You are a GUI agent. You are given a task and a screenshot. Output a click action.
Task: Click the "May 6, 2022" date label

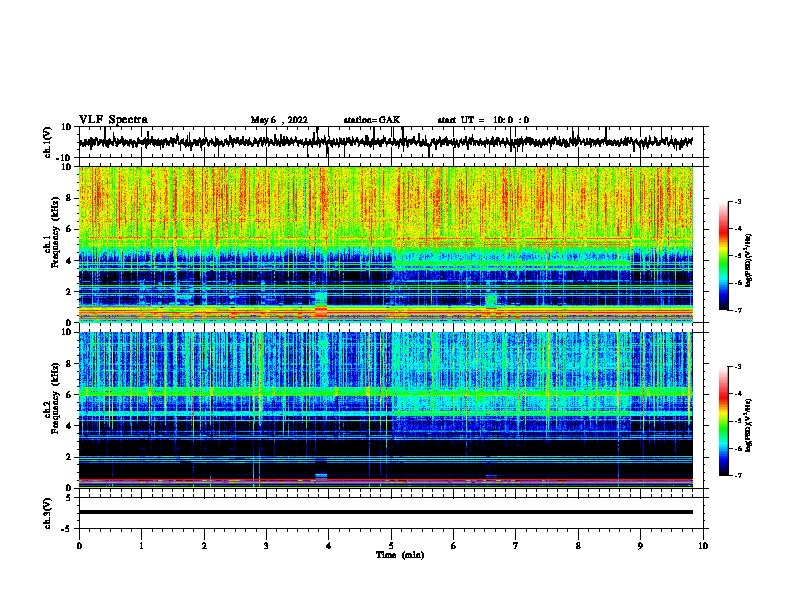[x=279, y=120]
